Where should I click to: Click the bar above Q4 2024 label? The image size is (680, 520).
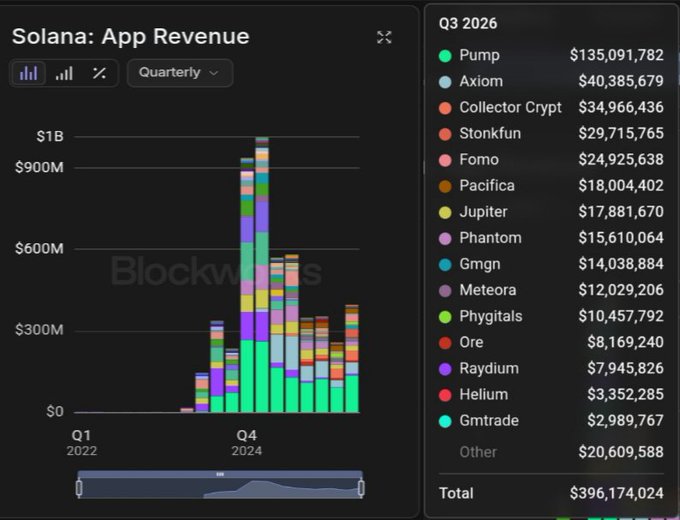(247, 285)
